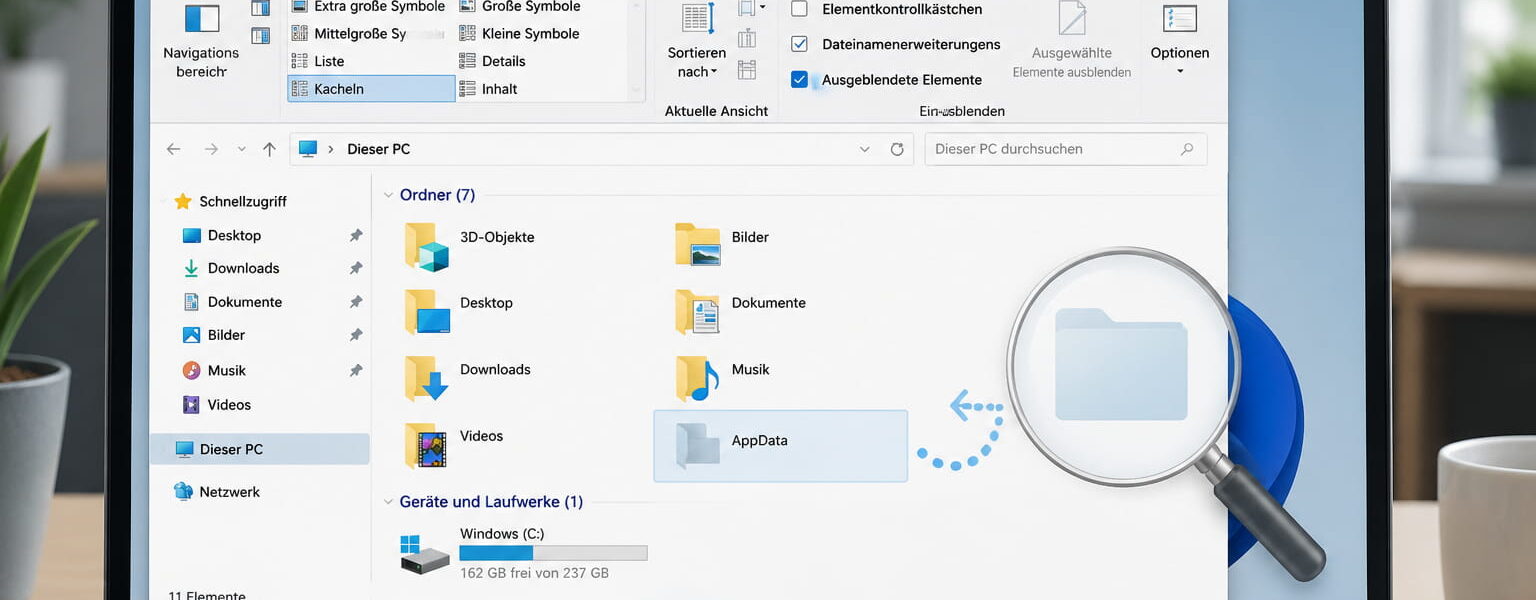Select the Downloads folder tile

[468, 378]
